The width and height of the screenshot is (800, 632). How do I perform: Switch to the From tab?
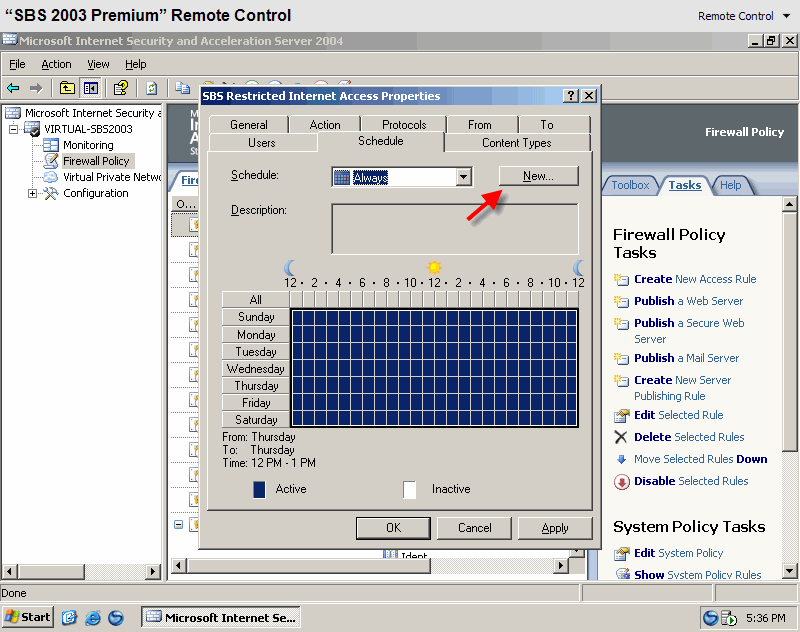point(480,125)
